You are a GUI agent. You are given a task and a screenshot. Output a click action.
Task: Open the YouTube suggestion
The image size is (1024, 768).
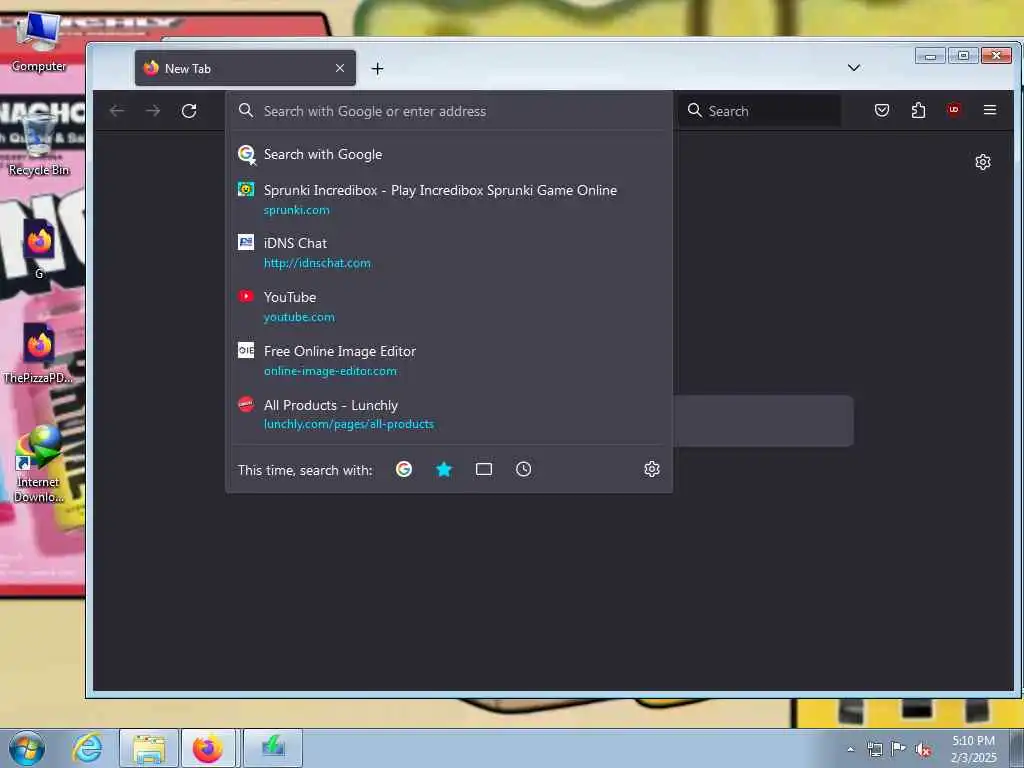[x=449, y=306]
